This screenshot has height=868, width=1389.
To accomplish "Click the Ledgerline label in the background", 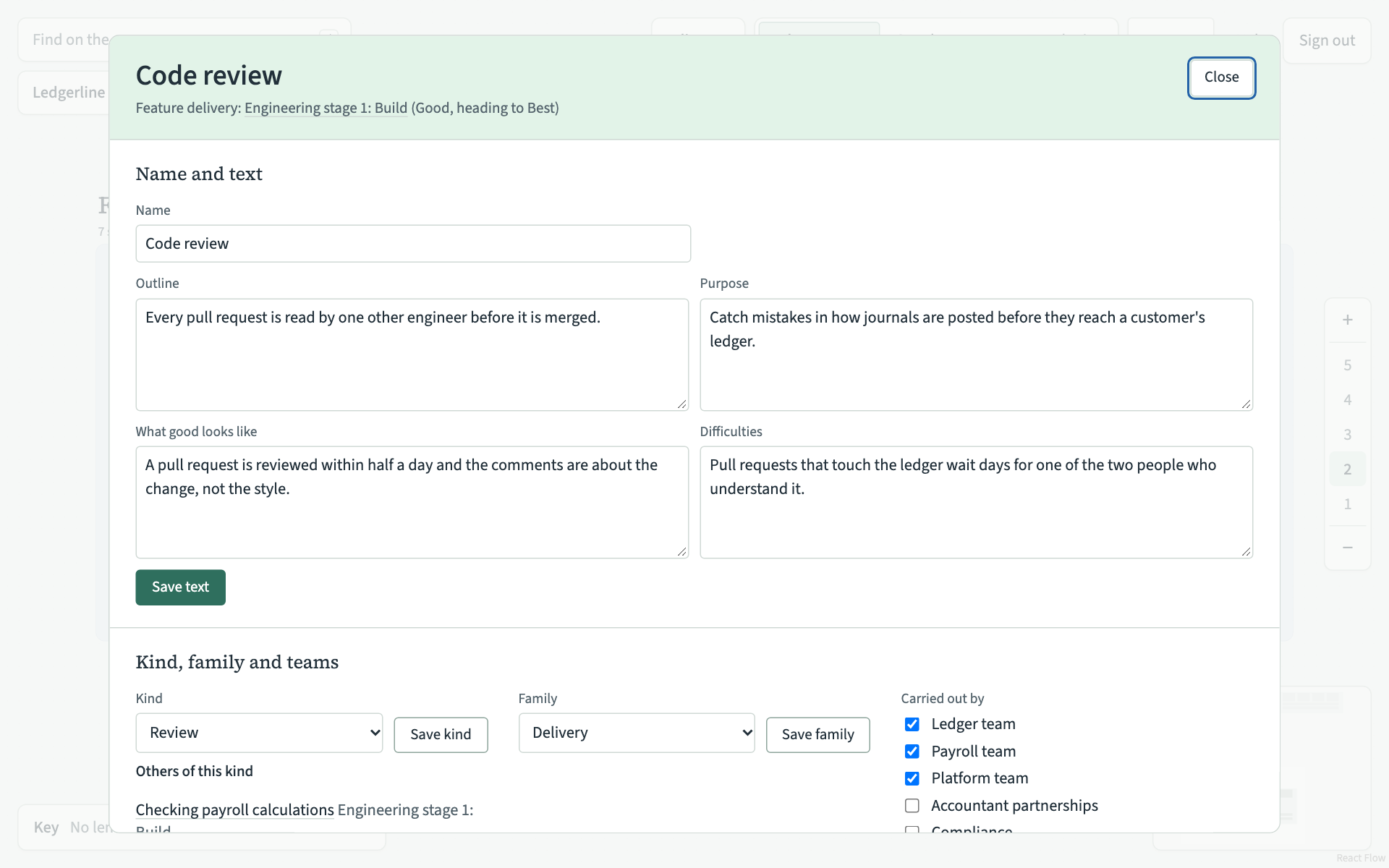I will (69, 93).
